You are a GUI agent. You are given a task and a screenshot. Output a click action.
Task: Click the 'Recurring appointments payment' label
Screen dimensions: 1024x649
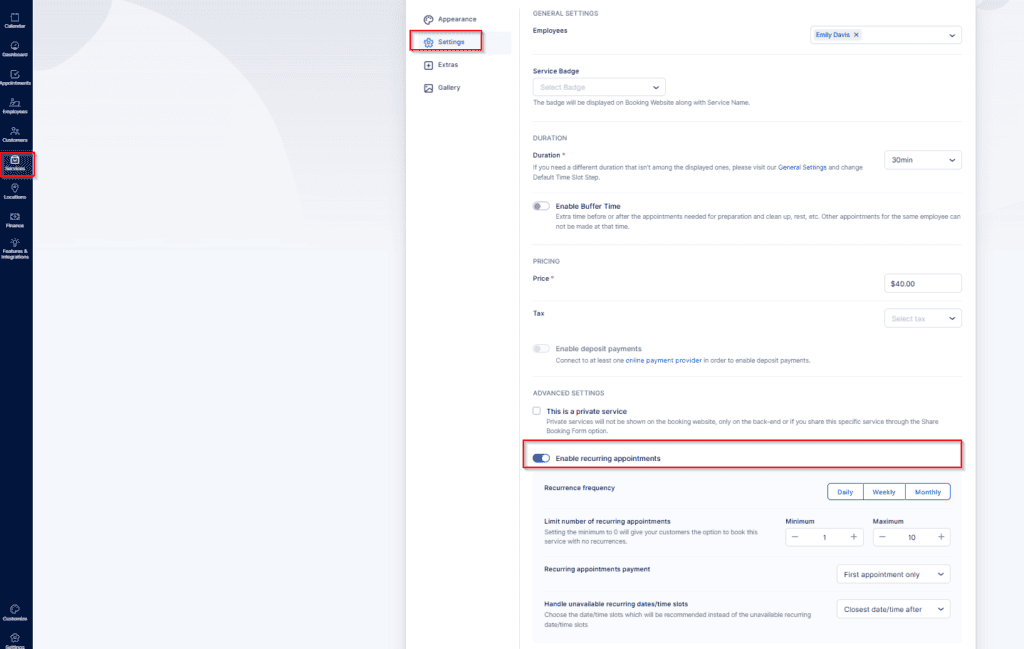tap(597, 569)
